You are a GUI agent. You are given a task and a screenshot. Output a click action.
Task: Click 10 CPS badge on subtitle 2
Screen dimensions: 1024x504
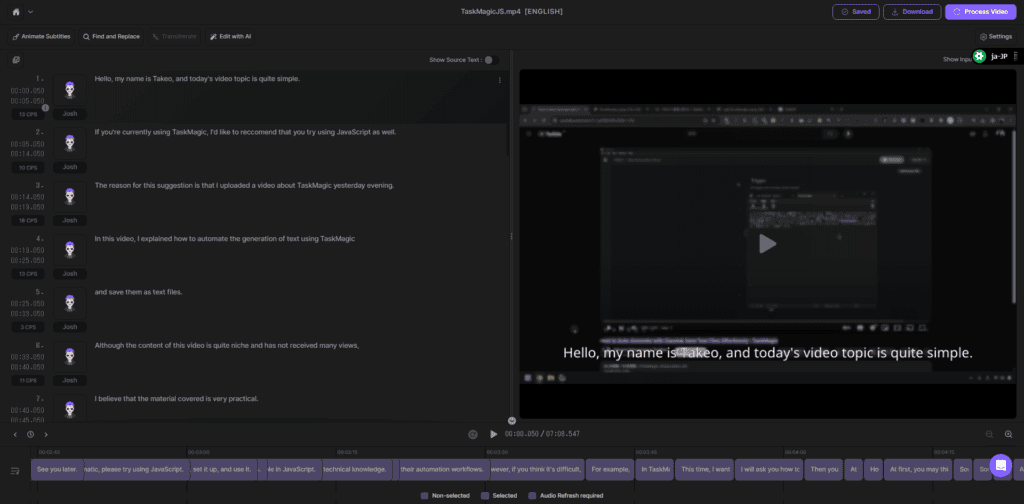click(28, 168)
